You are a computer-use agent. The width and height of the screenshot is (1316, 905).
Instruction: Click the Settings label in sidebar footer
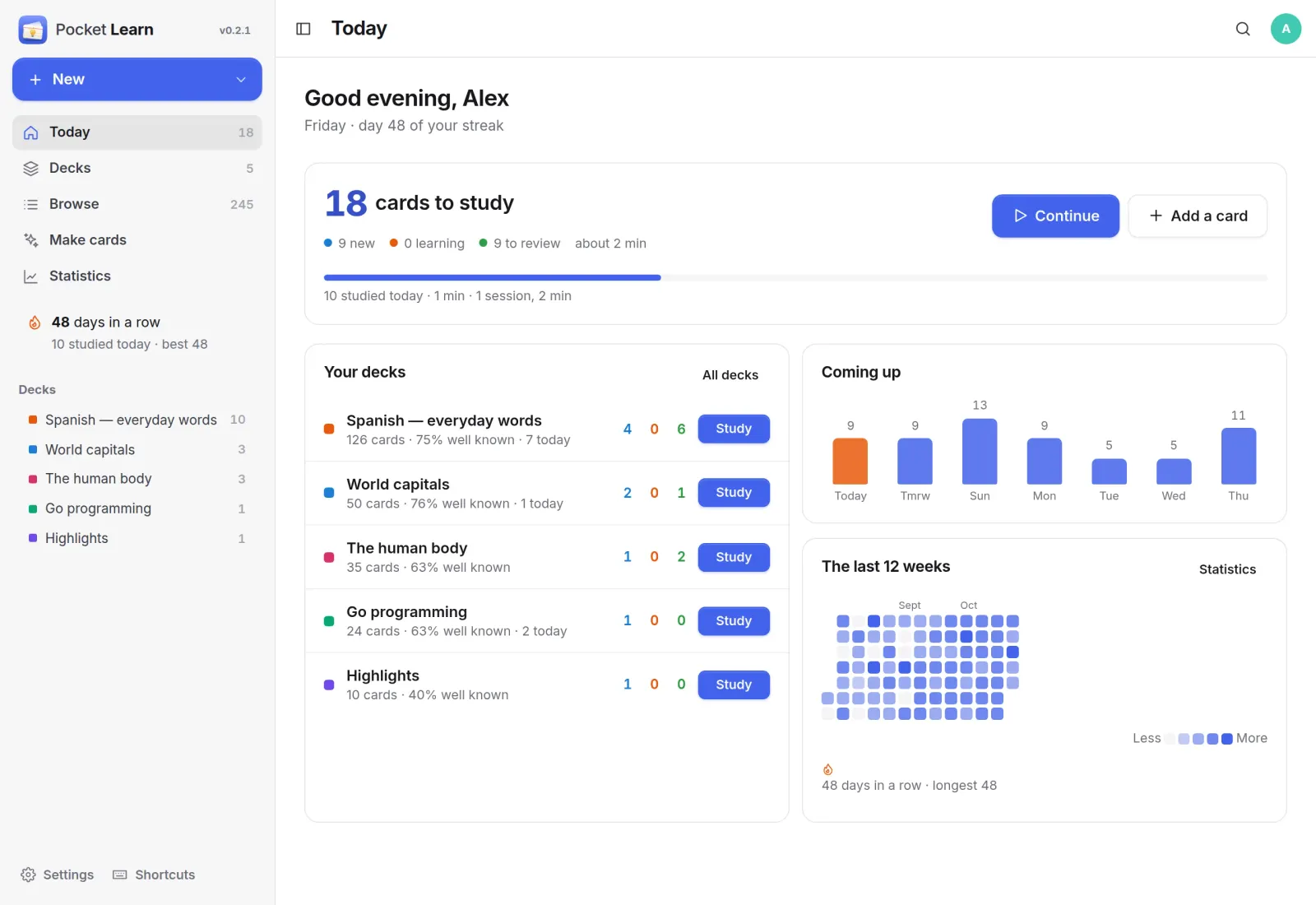[x=68, y=875]
